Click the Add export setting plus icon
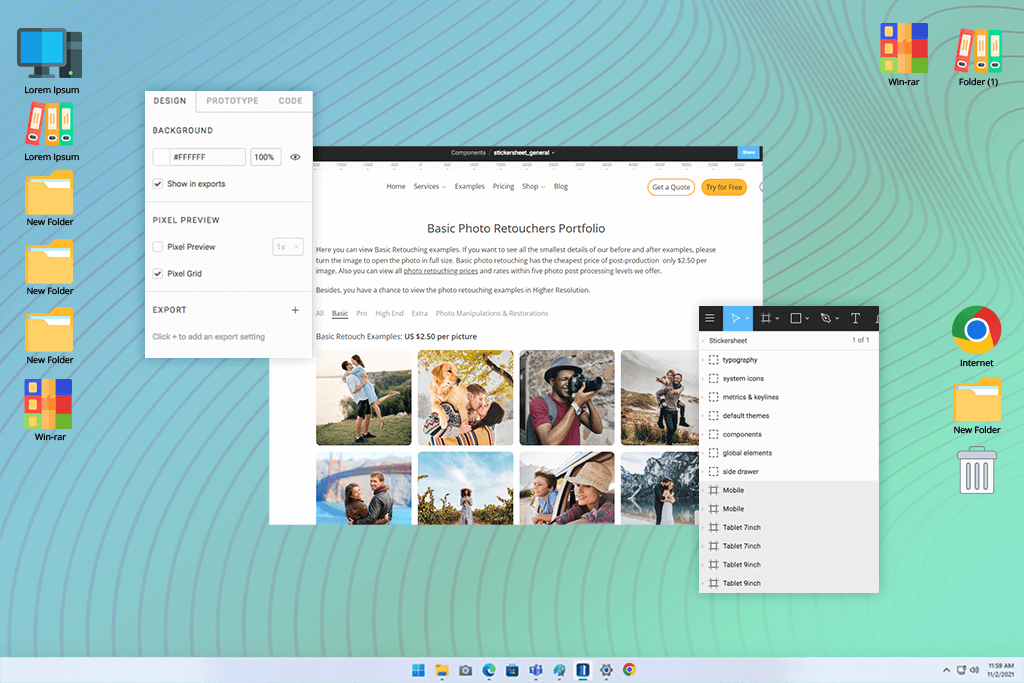 295,310
